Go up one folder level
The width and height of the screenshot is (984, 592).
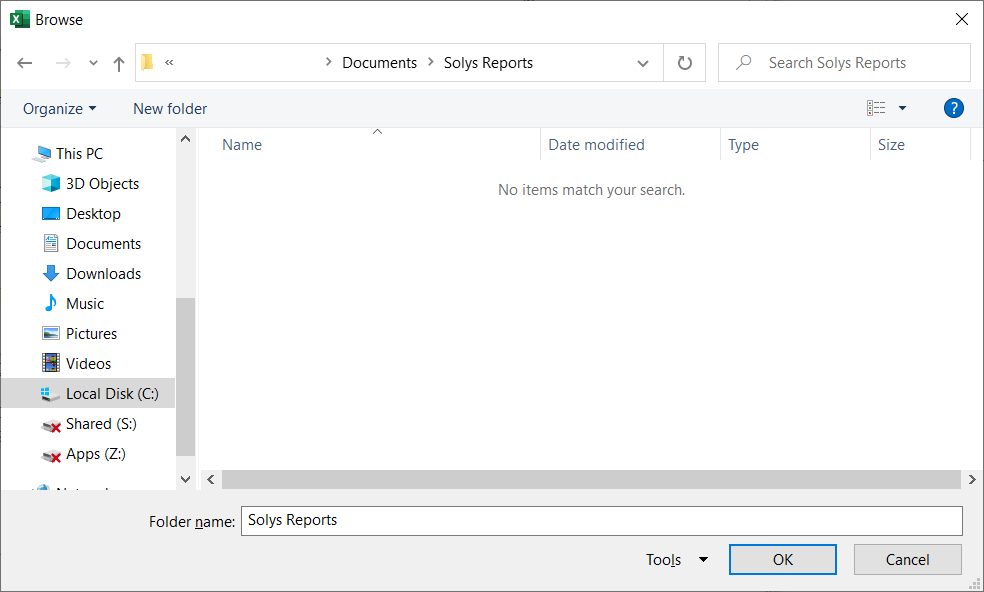click(119, 63)
